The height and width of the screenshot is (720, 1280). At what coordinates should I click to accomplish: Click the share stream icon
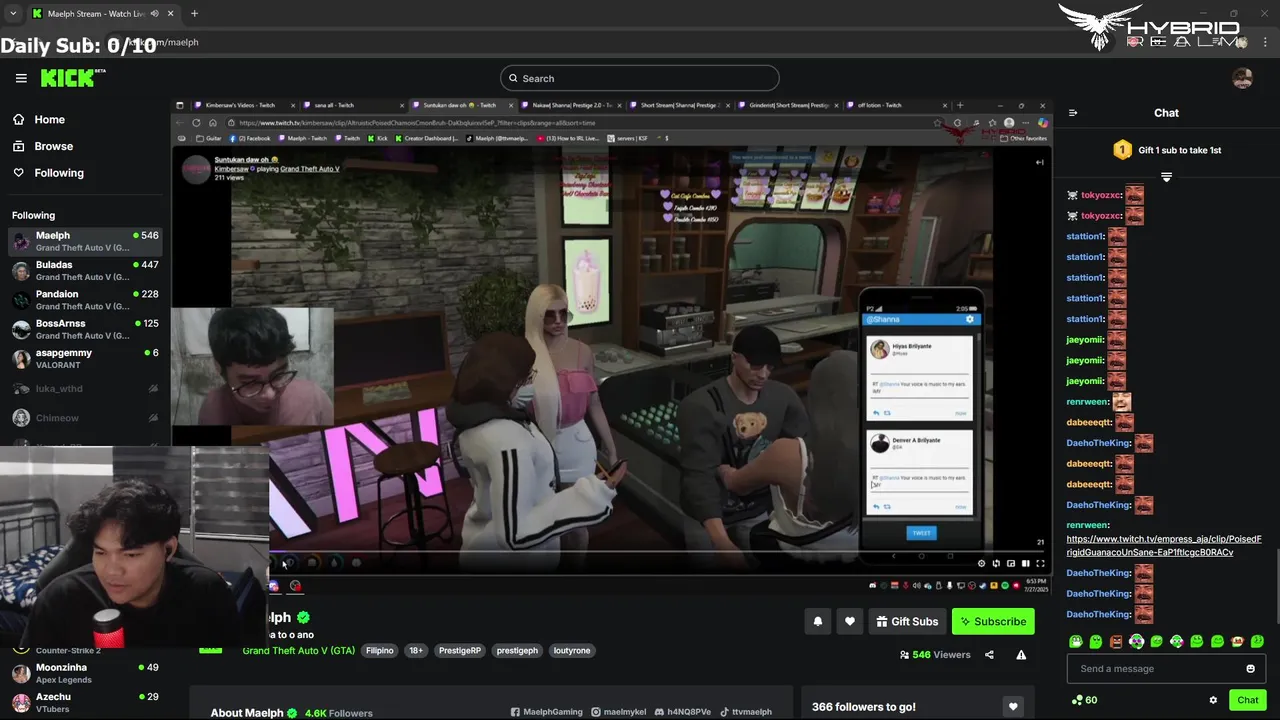tap(989, 655)
